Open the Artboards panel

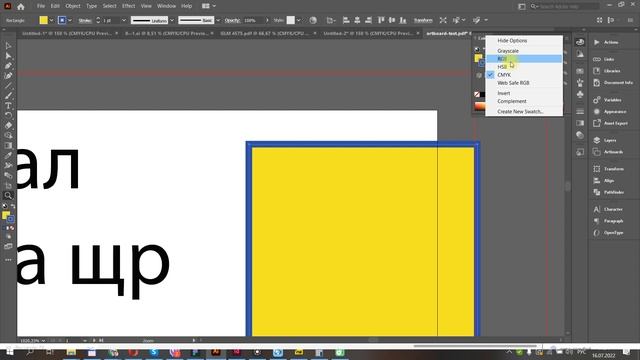point(608,152)
